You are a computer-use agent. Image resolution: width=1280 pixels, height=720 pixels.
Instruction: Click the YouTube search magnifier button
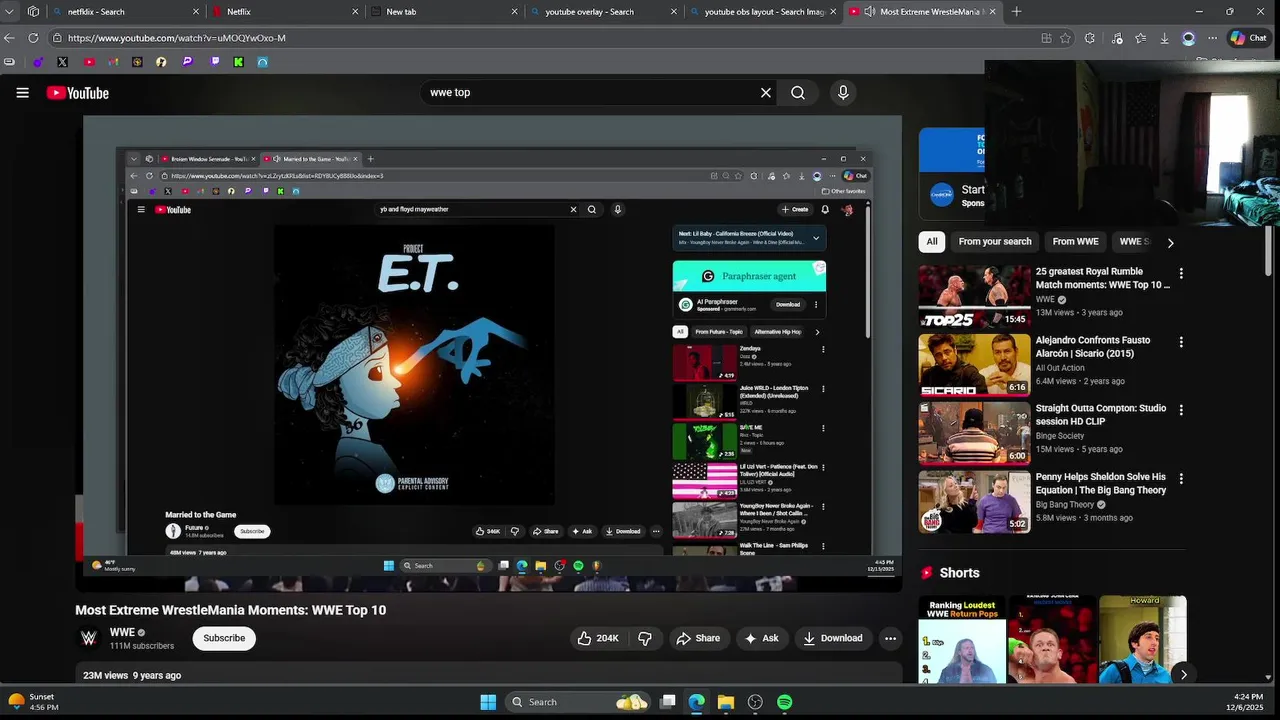pyautogui.click(x=798, y=93)
